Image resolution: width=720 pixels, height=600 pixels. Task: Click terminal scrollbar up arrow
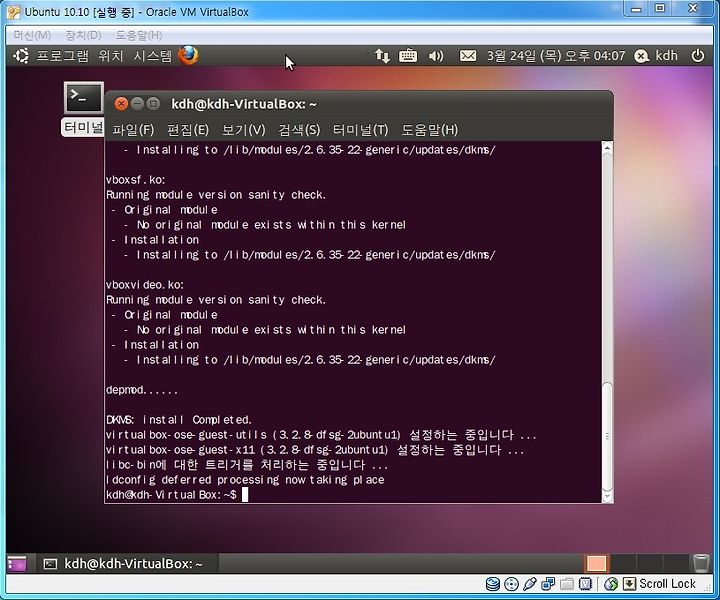607,147
